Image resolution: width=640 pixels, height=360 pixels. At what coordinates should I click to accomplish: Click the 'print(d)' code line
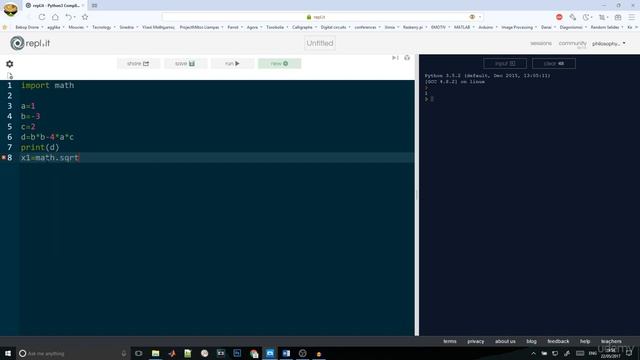(40, 147)
